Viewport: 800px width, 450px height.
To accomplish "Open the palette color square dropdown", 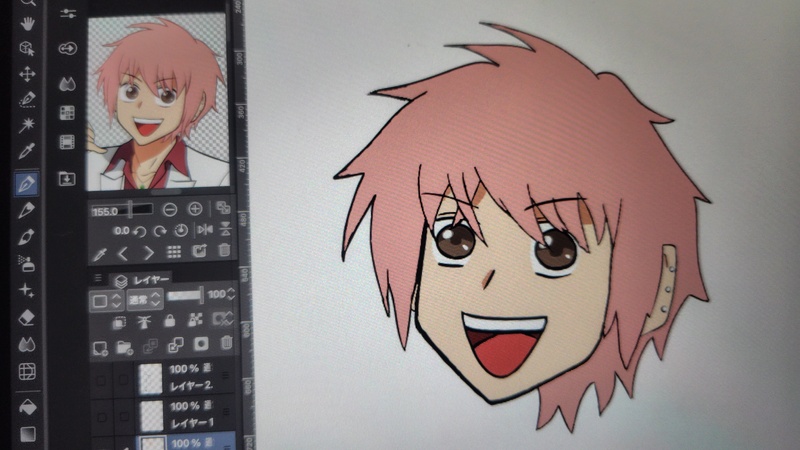I will pos(106,301).
